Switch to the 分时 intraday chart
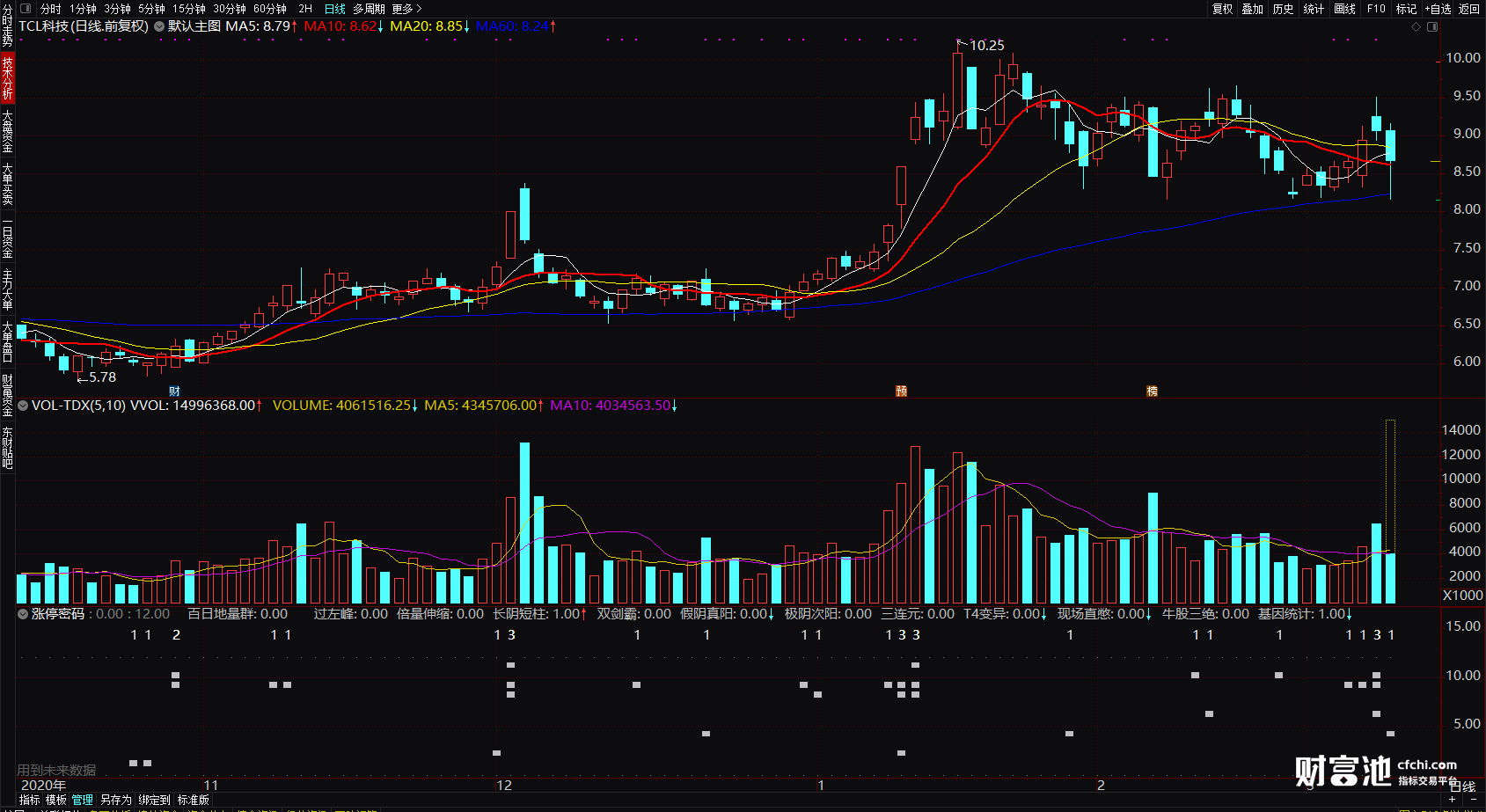This screenshot has width=1486, height=812. pos(51,9)
